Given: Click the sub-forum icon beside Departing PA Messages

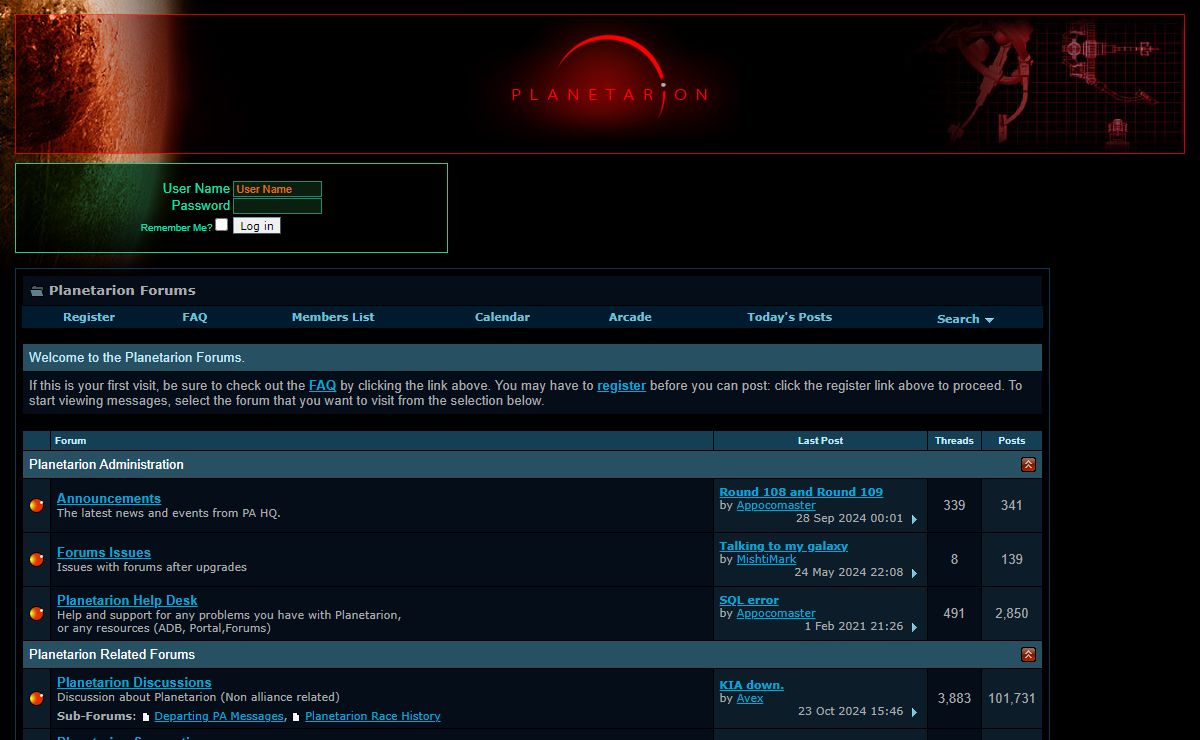Looking at the screenshot, I should pyautogui.click(x=146, y=717).
